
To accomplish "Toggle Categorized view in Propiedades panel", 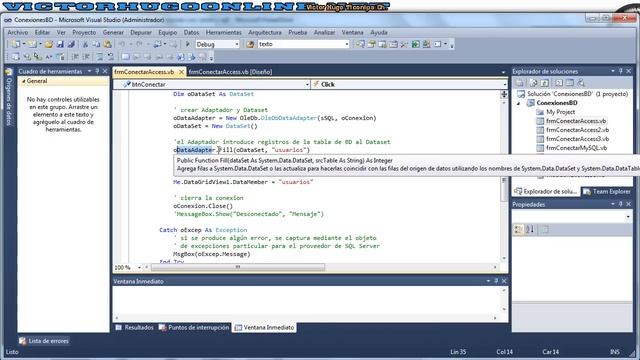I will click(x=518, y=229).
